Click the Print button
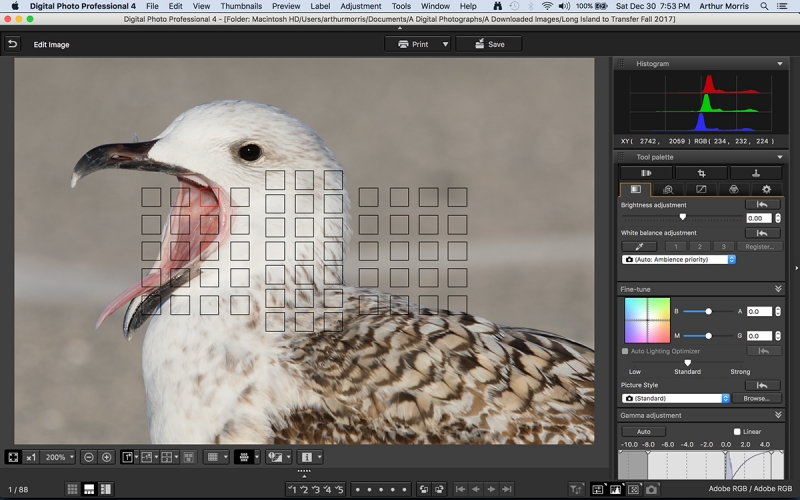The width and height of the screenshot is (800, 500). pos(412,44)
